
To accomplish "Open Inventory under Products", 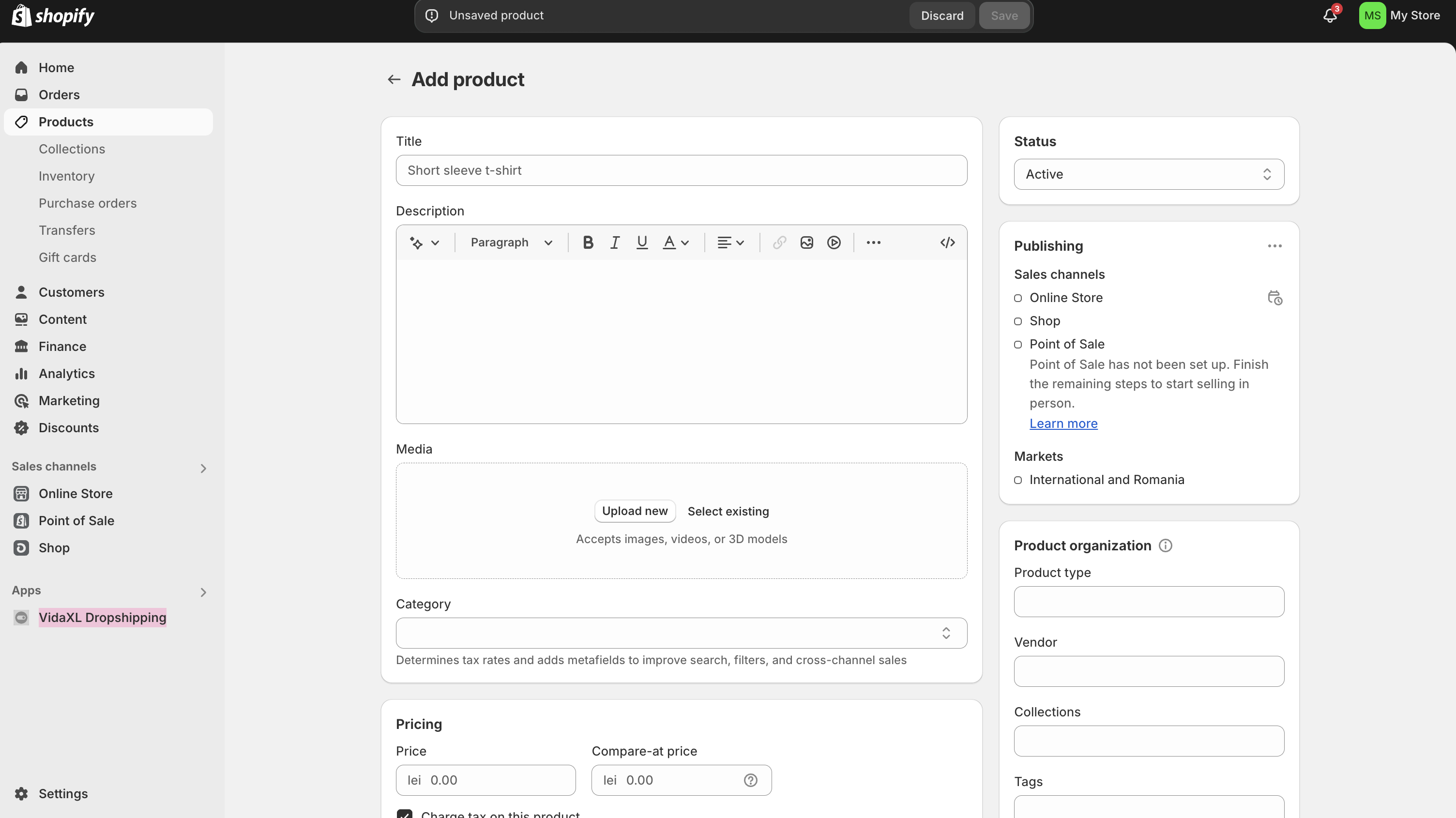I will 67,176.
